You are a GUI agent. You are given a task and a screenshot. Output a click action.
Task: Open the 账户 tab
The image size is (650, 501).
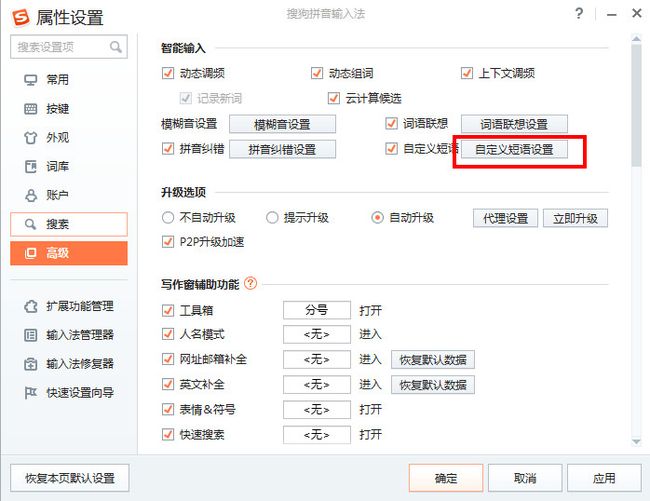pyautogui.click(x=69, y=195)
